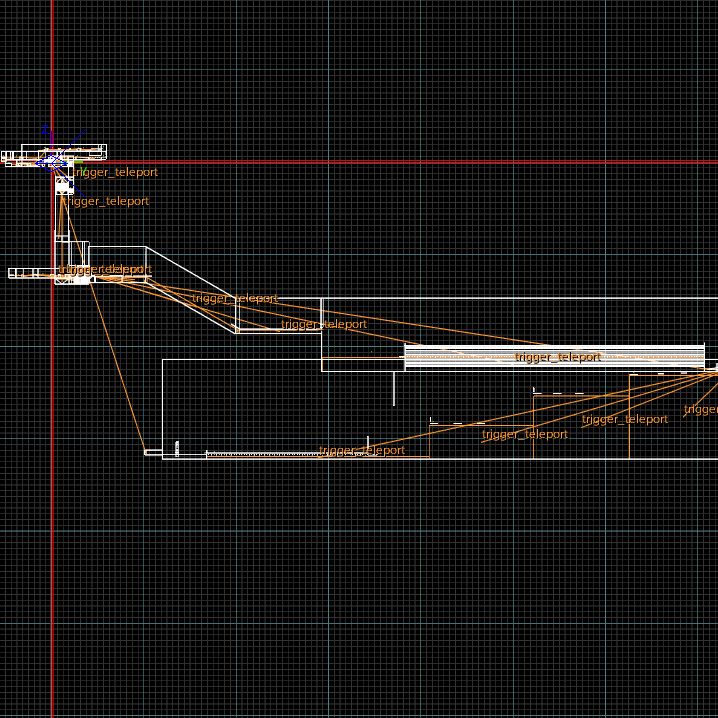Select the bottom-most trigger_teleport label
Image resolution: width=718 pixels, height=718 pixels.
click(362, 451)
